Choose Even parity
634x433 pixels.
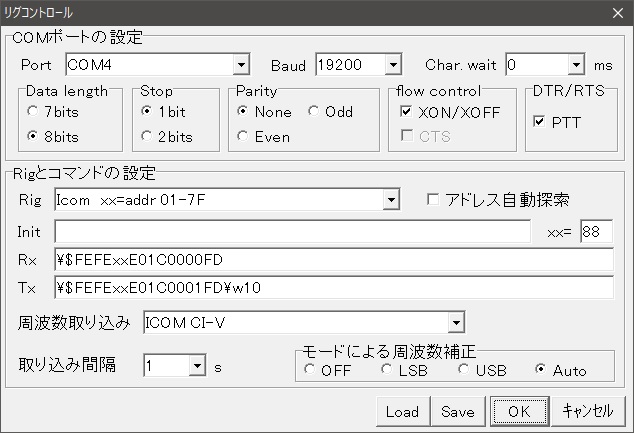point(243,135)
